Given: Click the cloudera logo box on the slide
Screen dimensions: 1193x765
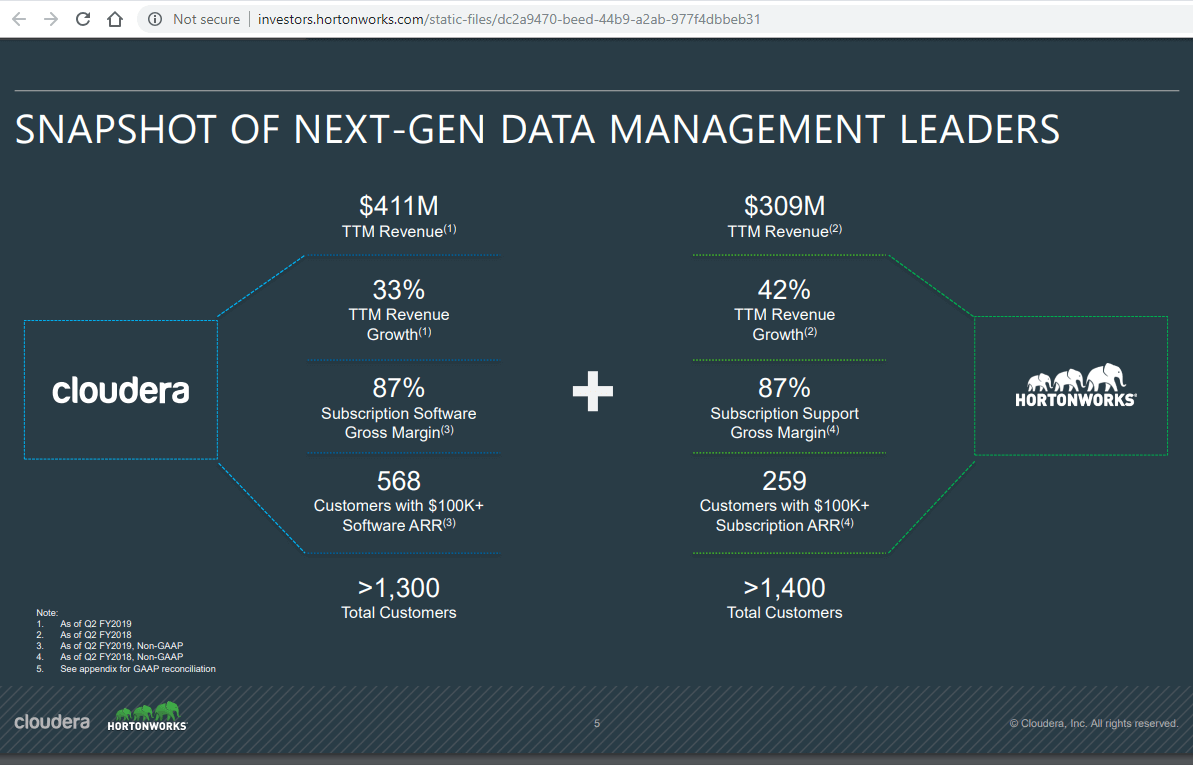Looking at the screenshot, I should click(120, 389).
